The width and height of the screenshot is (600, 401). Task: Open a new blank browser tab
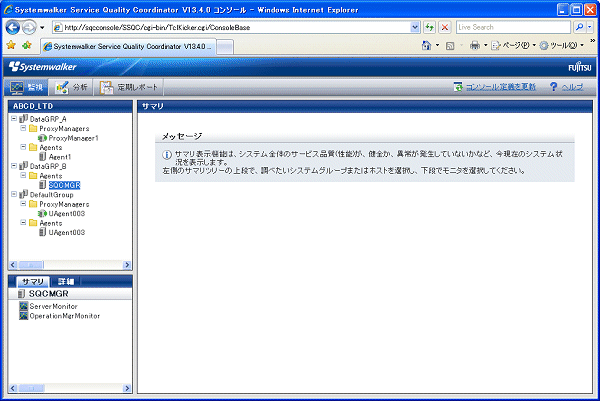pos(225,47)
